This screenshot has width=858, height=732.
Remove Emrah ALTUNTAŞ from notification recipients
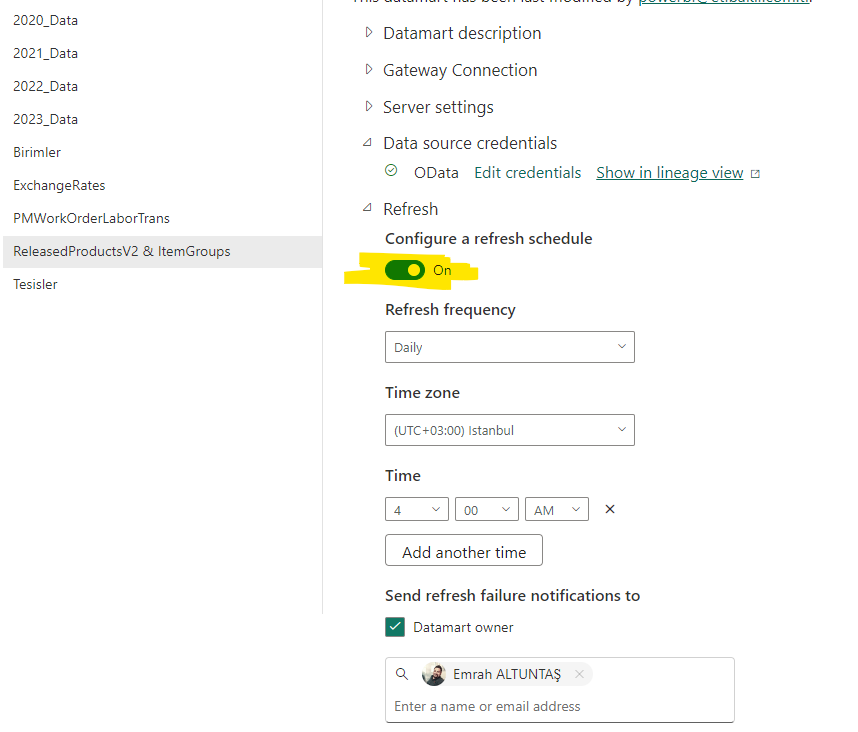[579, 674]
